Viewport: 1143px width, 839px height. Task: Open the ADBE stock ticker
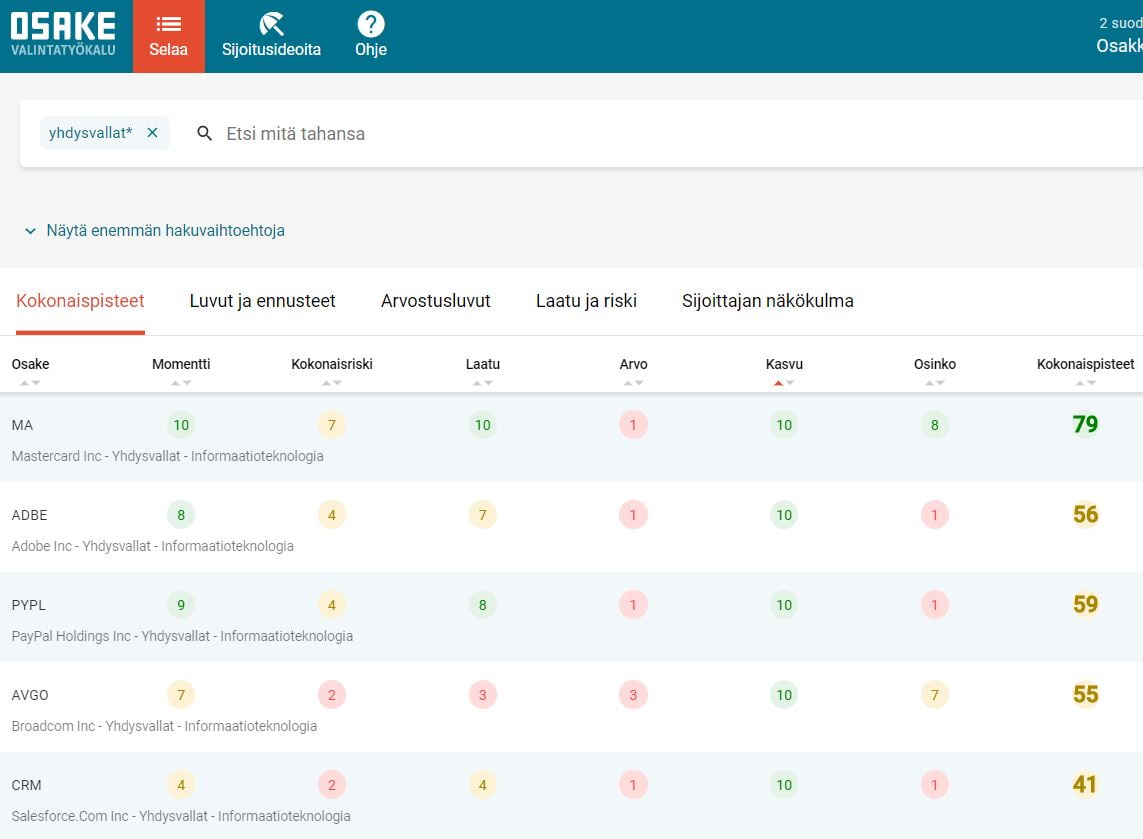tap(29, 515)
